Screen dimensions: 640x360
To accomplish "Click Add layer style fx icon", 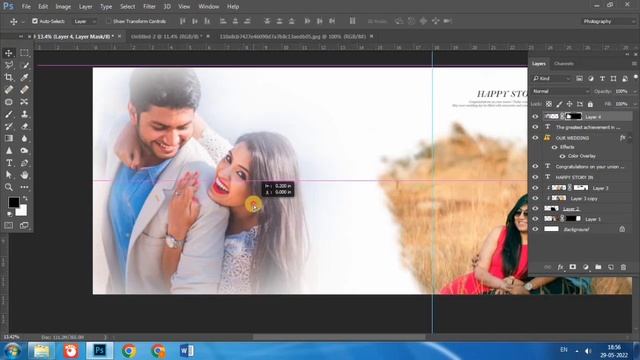I will pos(560,267).
